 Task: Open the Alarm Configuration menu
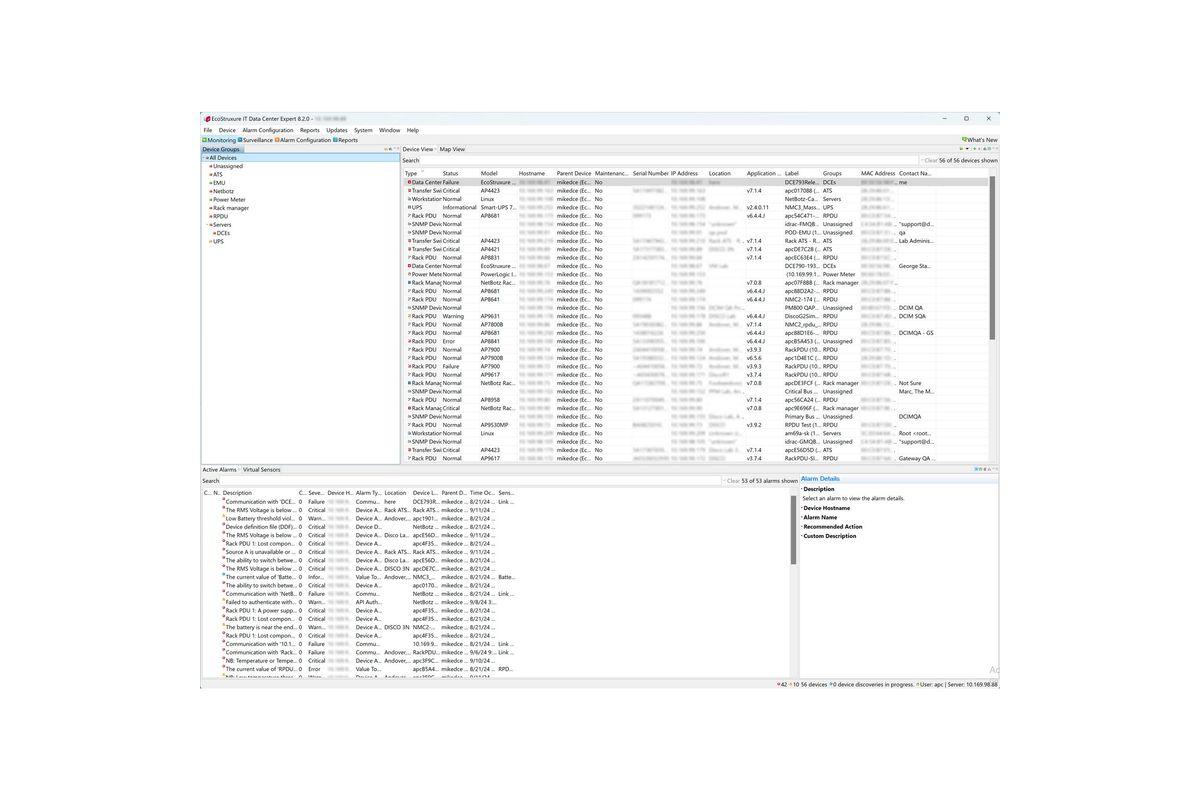coord(268,130)
